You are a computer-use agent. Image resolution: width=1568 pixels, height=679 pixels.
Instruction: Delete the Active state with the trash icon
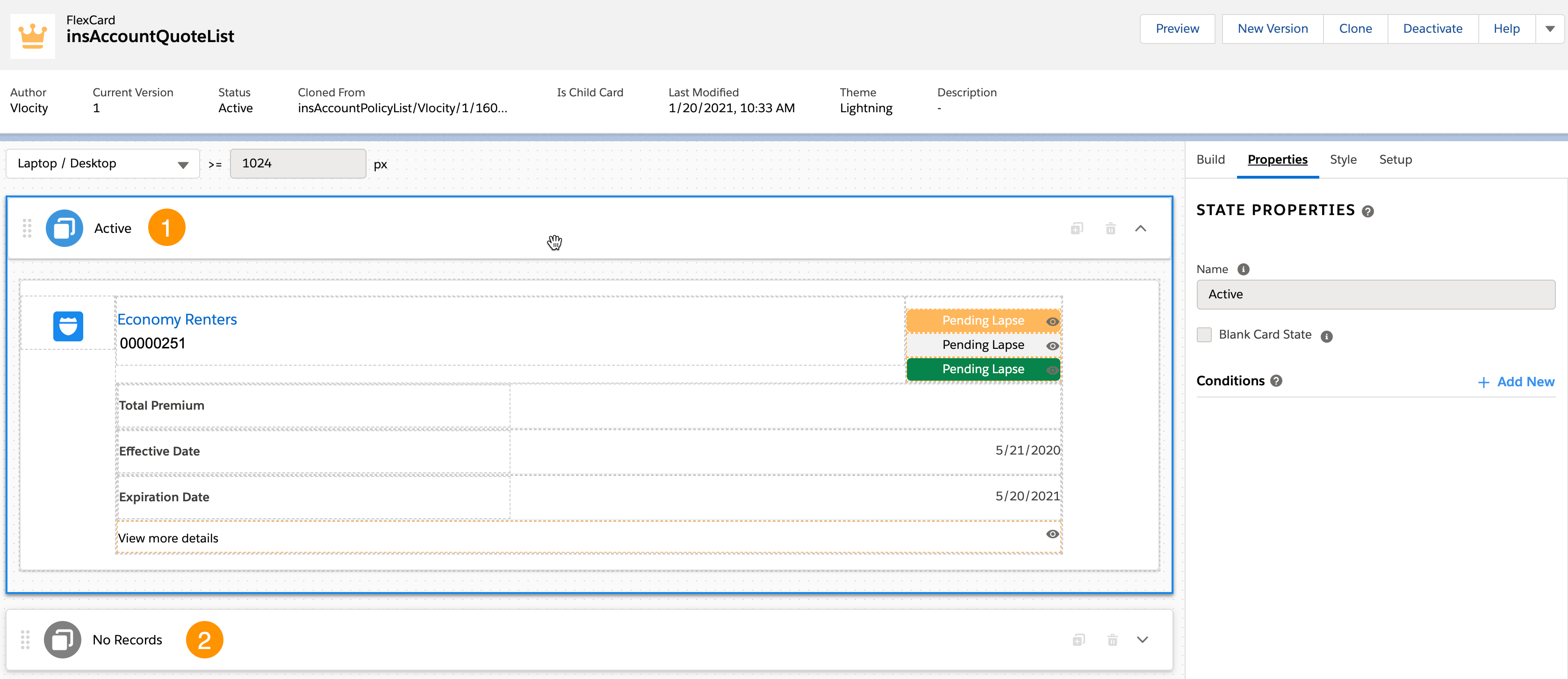[x=1110, y=228]
